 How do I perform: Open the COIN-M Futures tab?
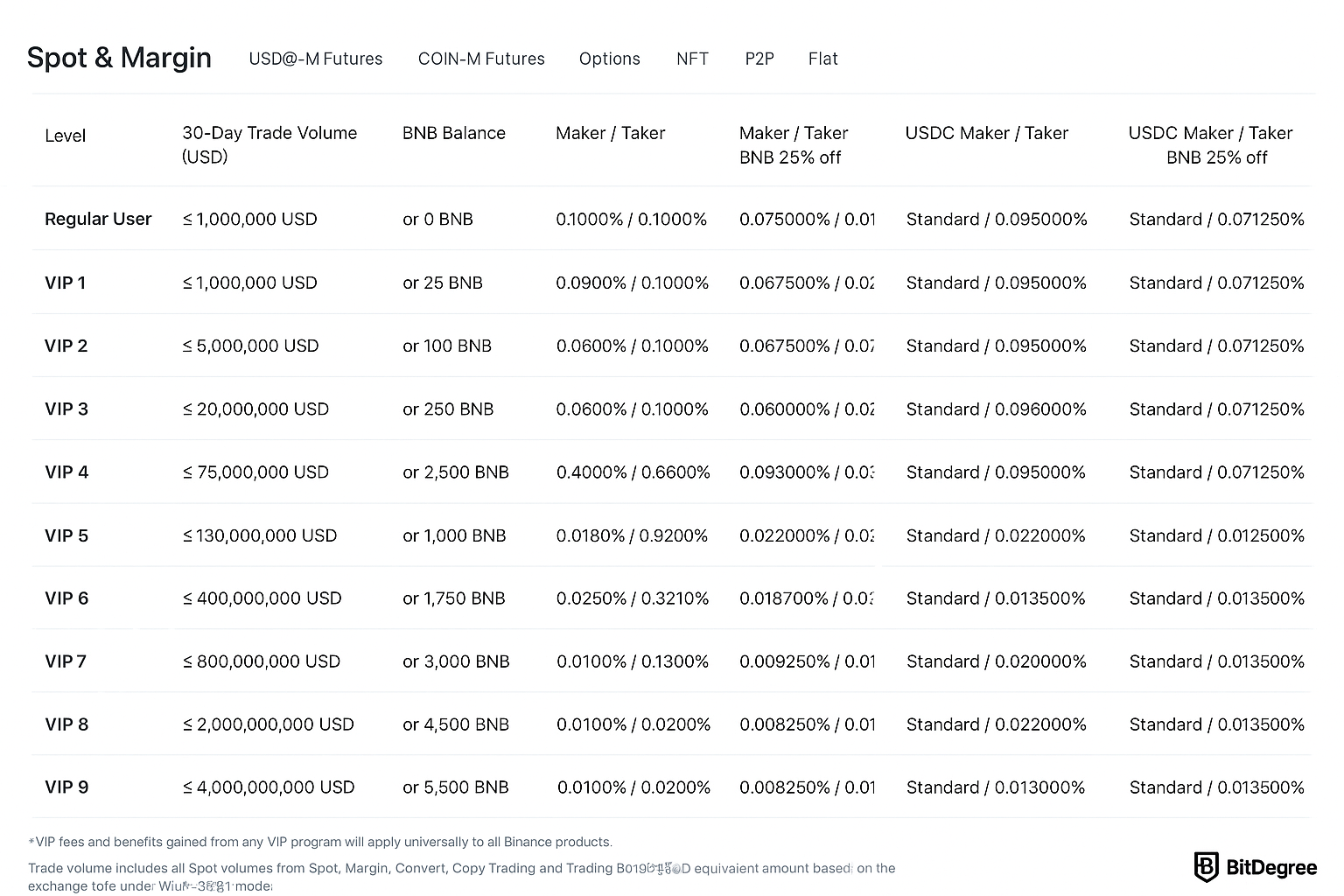tap(481, 59)
